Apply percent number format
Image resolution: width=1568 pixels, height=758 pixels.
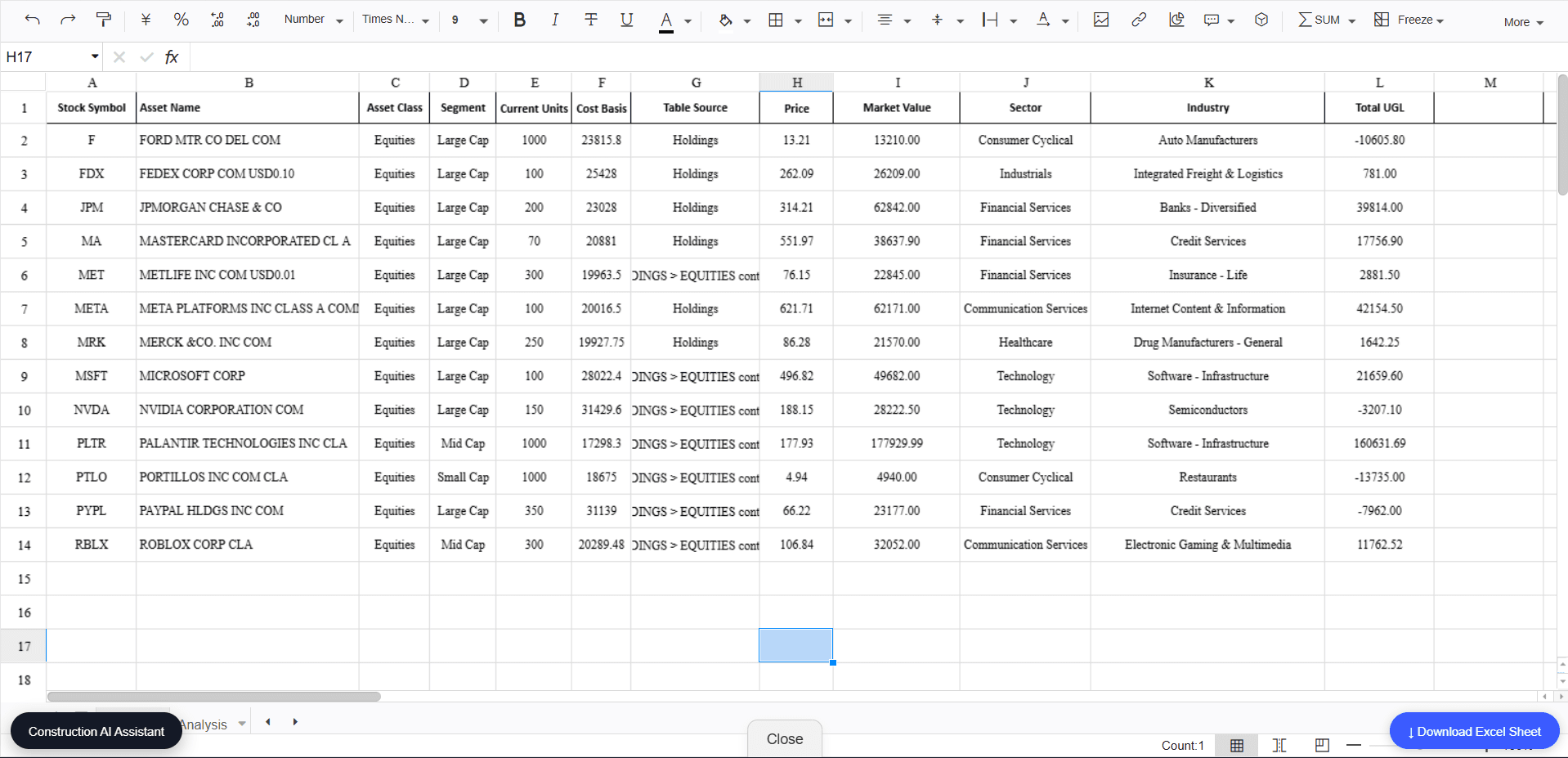(181, 19)
